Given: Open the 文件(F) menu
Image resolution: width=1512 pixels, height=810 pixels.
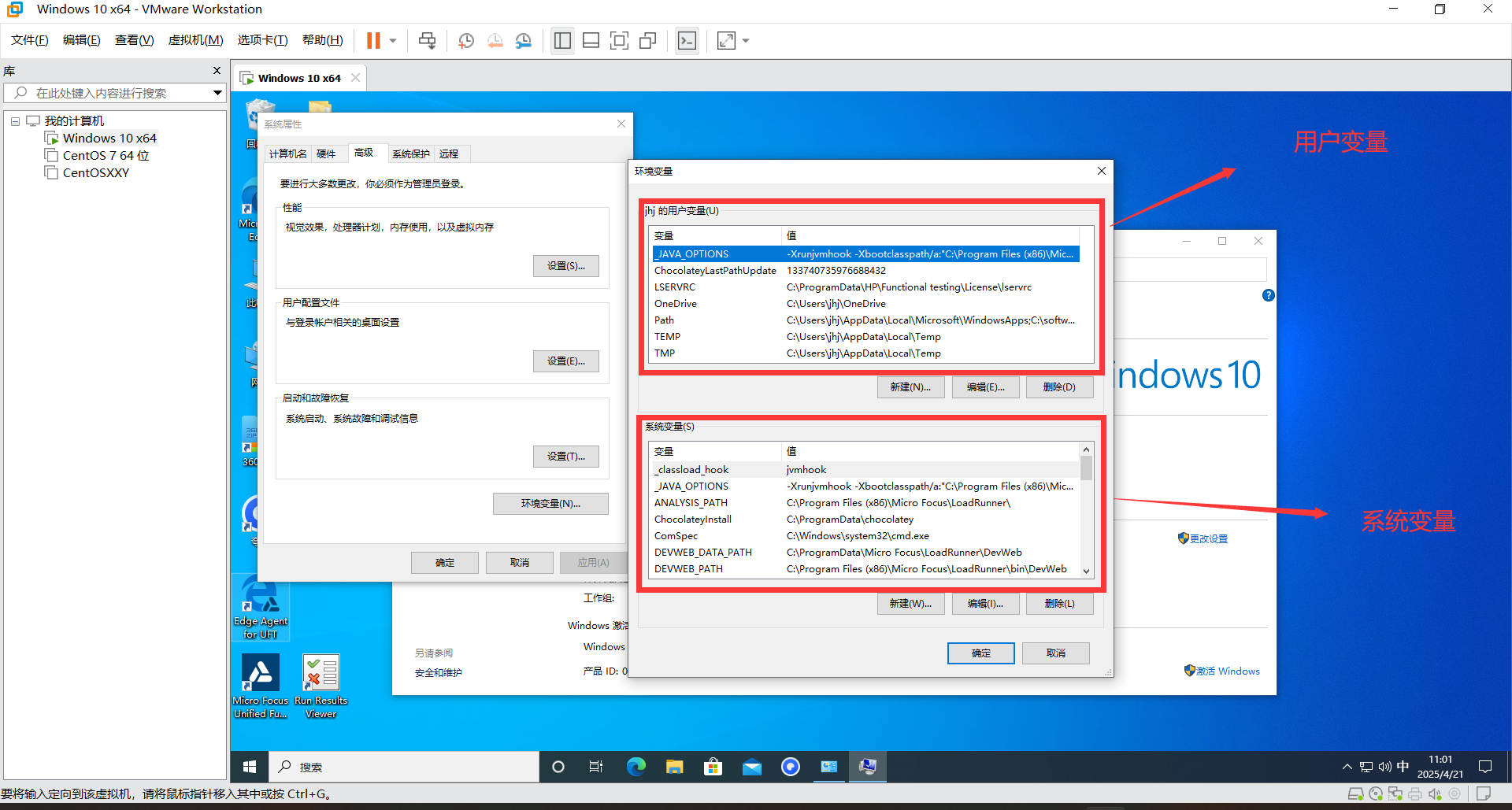Looking at the screenshot, I should 30,40.
